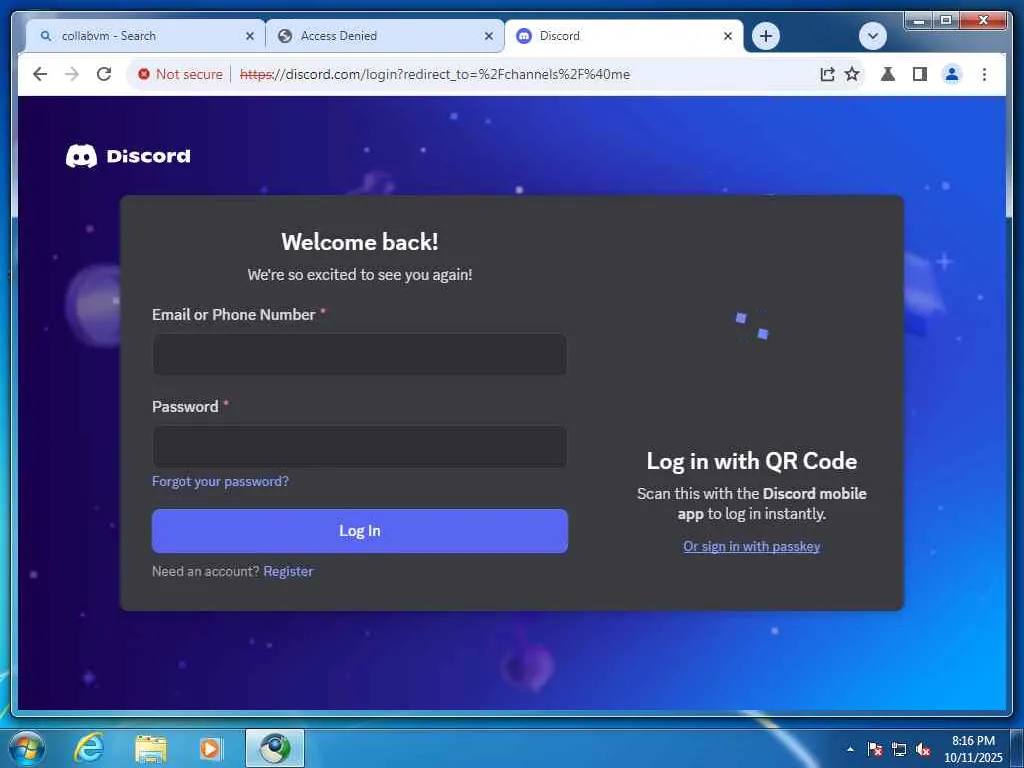Screen dimensions: 1024x768
Task: Select the browser window taskbar button
Action: [x=274, y=748]
